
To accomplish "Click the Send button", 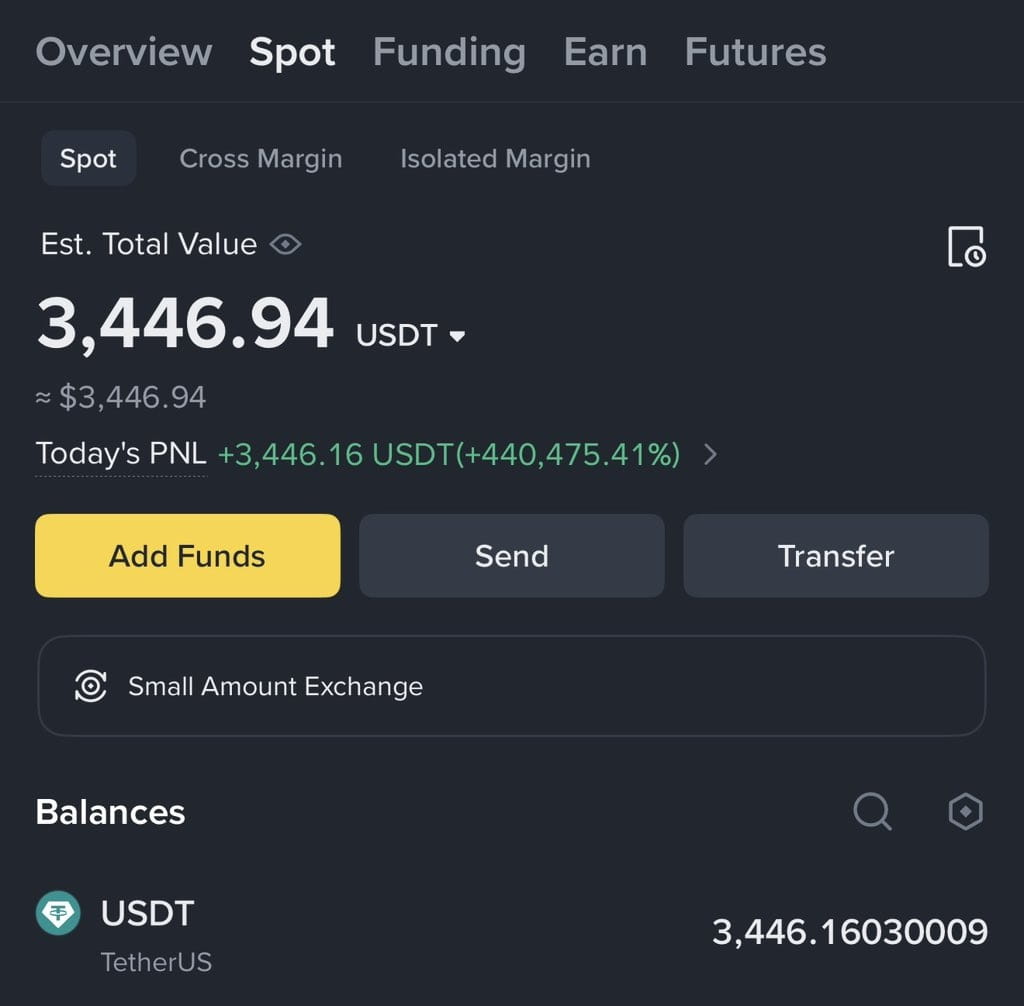I will (x=511, y=556).
